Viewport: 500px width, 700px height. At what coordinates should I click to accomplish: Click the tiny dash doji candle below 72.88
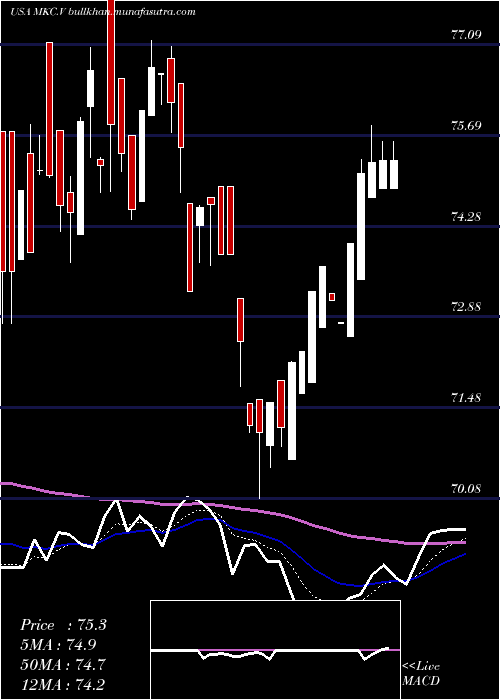341,322
